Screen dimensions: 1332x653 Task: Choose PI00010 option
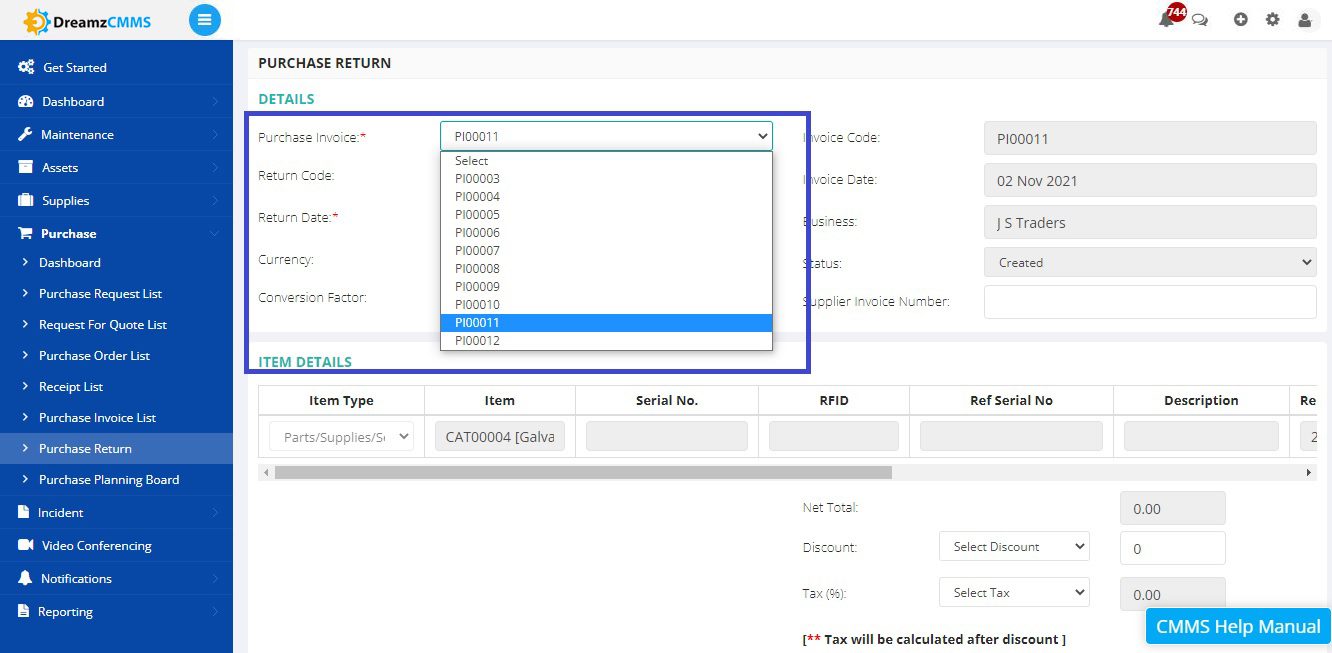[x=606, y=304]
